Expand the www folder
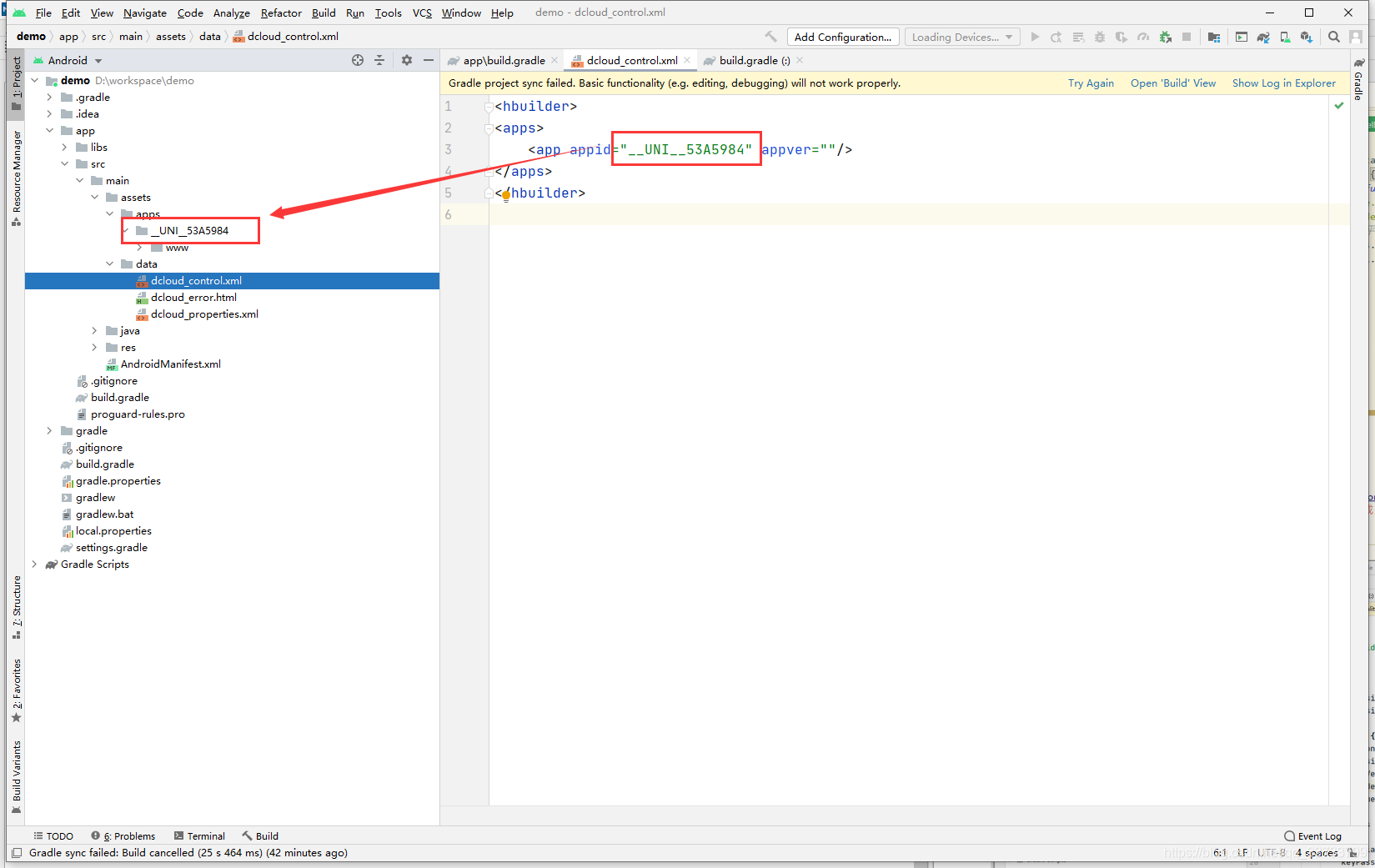The image size is (1375, 868). tap(139, 248)
